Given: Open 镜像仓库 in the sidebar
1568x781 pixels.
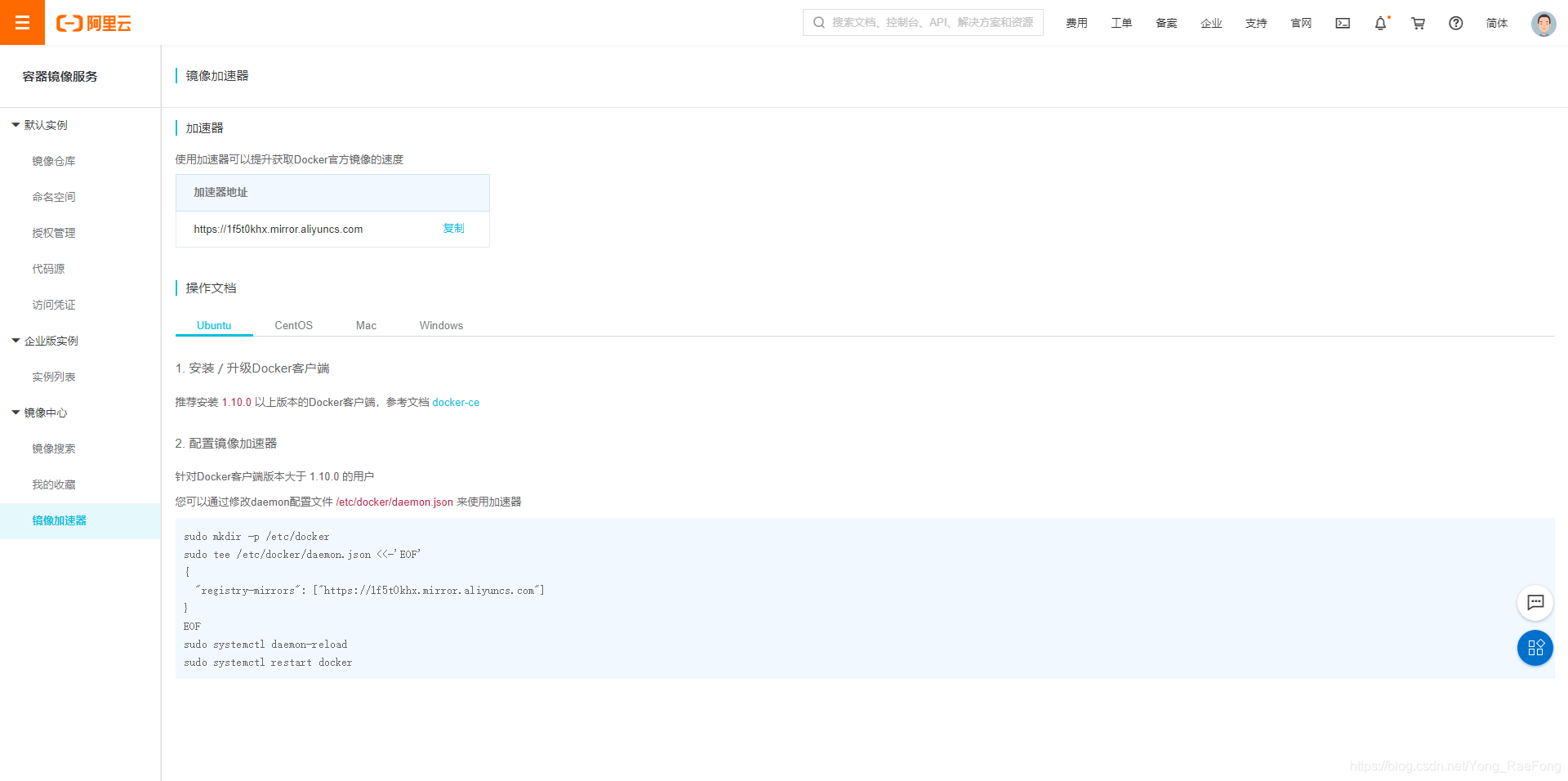Looking at the screenshot, I should (54, 161).
